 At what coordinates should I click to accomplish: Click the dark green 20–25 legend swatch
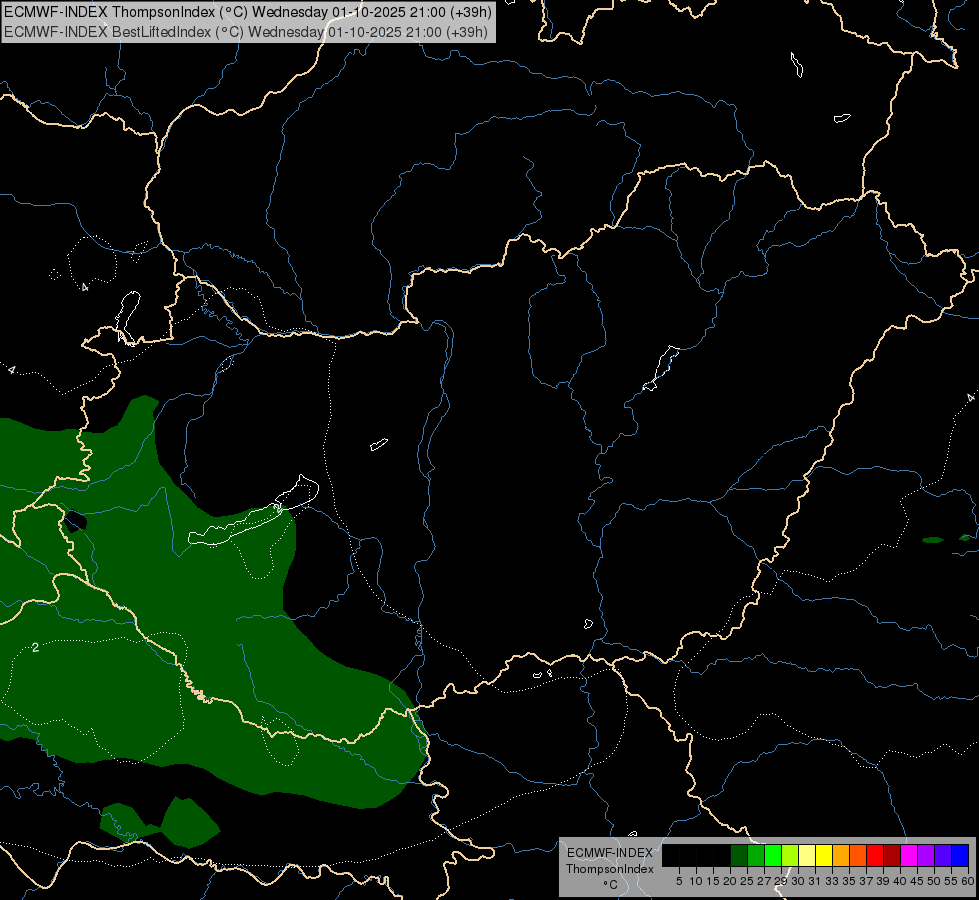coord(739,855)
